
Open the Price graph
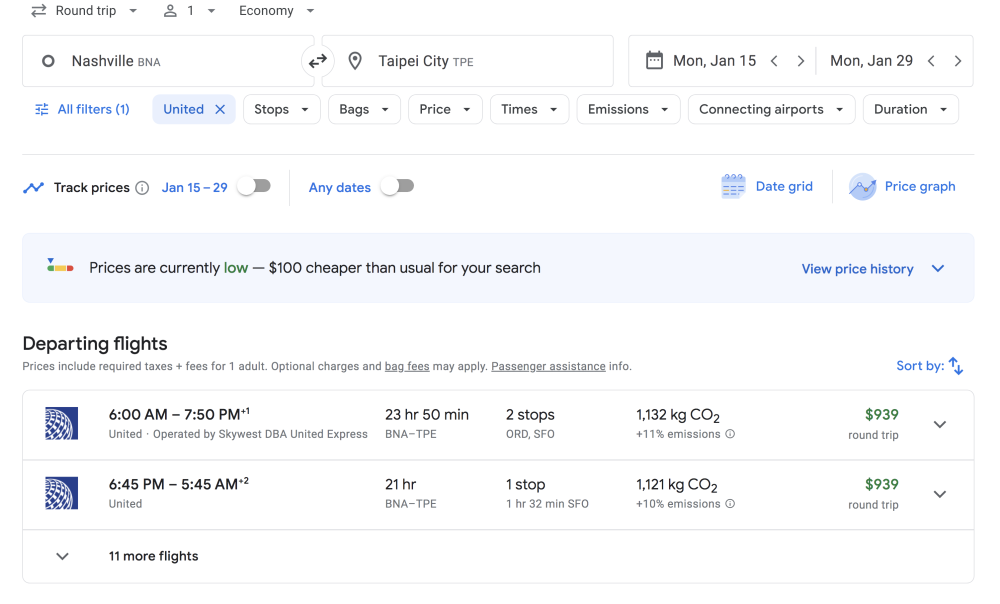click(x=903, y=187)
